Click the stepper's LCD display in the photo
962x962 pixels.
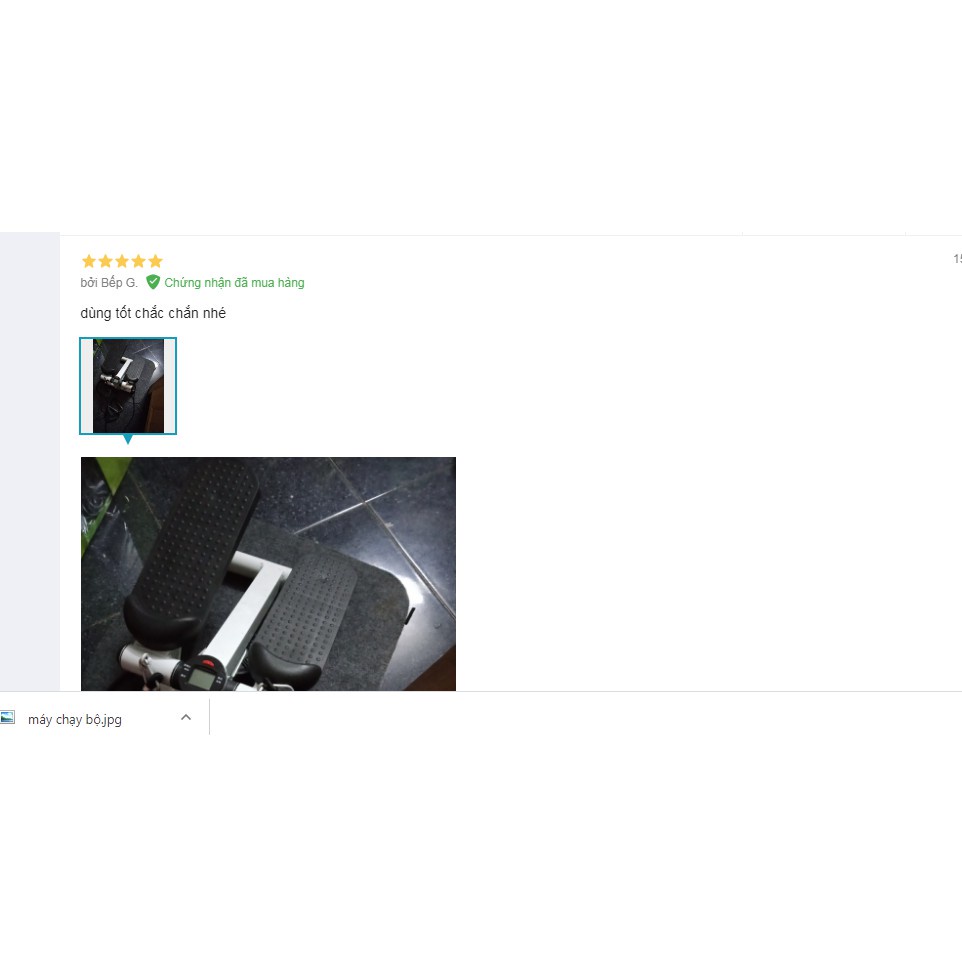(202, 678)
